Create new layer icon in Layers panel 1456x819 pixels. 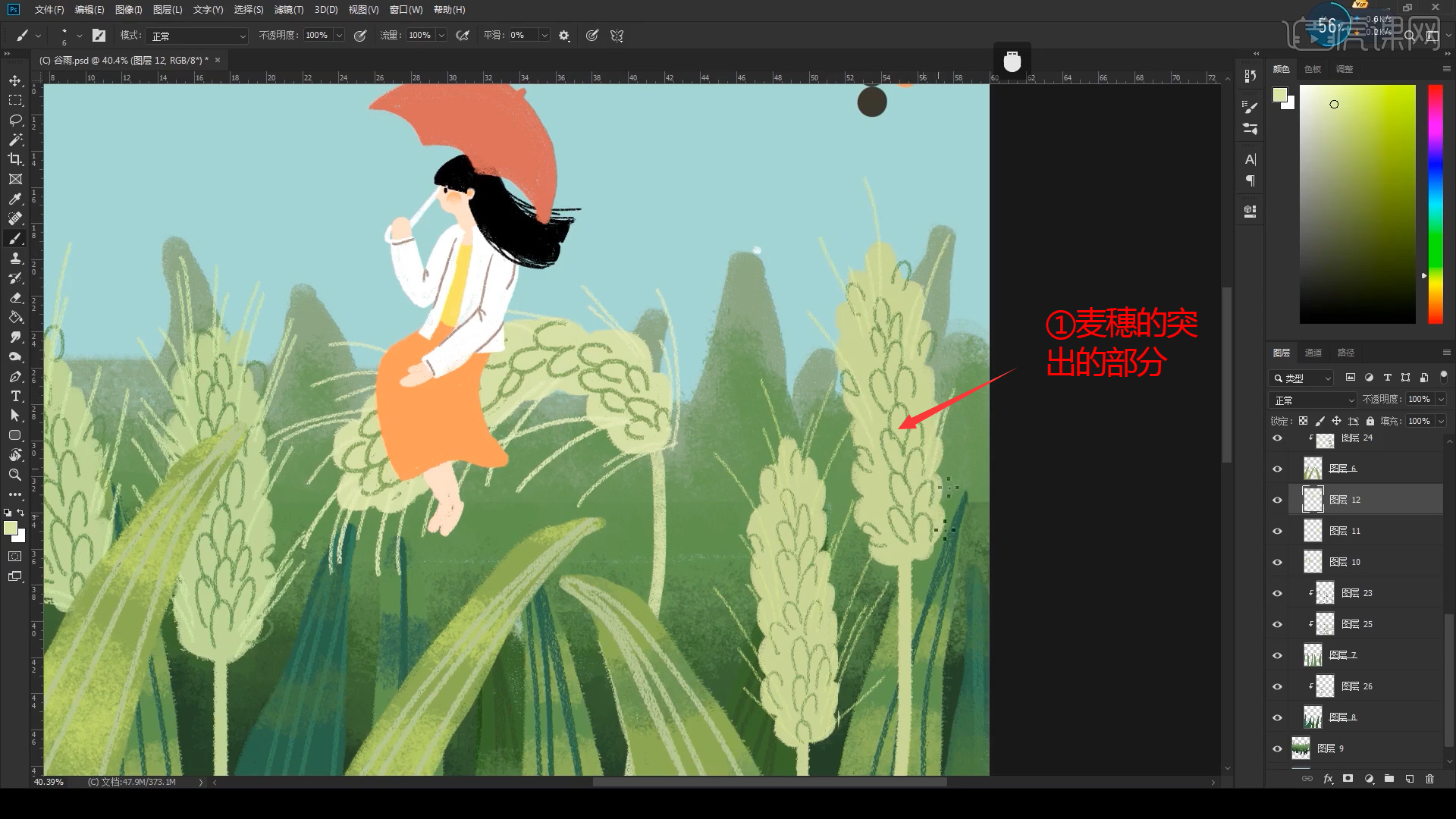click(x=1410, y=779)
